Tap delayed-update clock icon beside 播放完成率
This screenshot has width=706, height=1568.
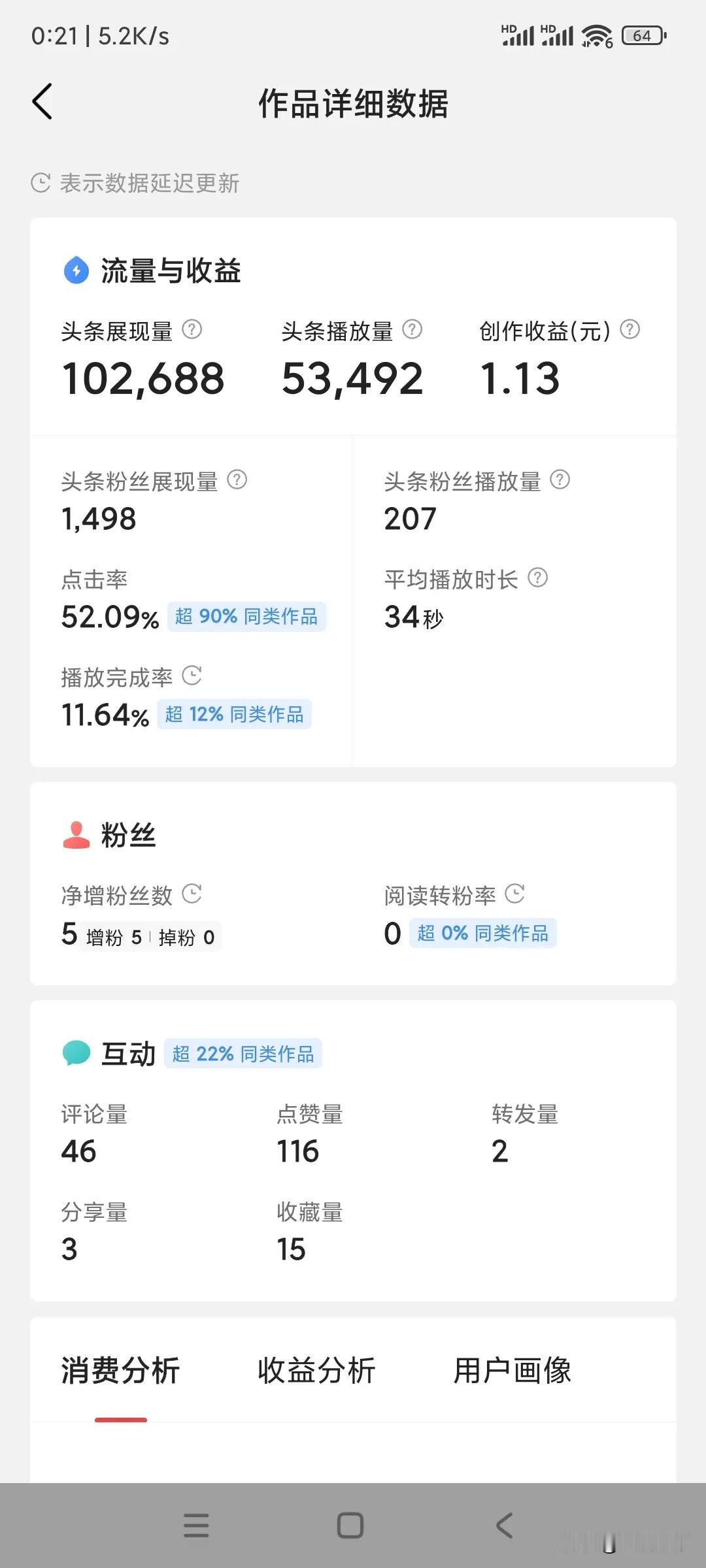click(192, 676)
